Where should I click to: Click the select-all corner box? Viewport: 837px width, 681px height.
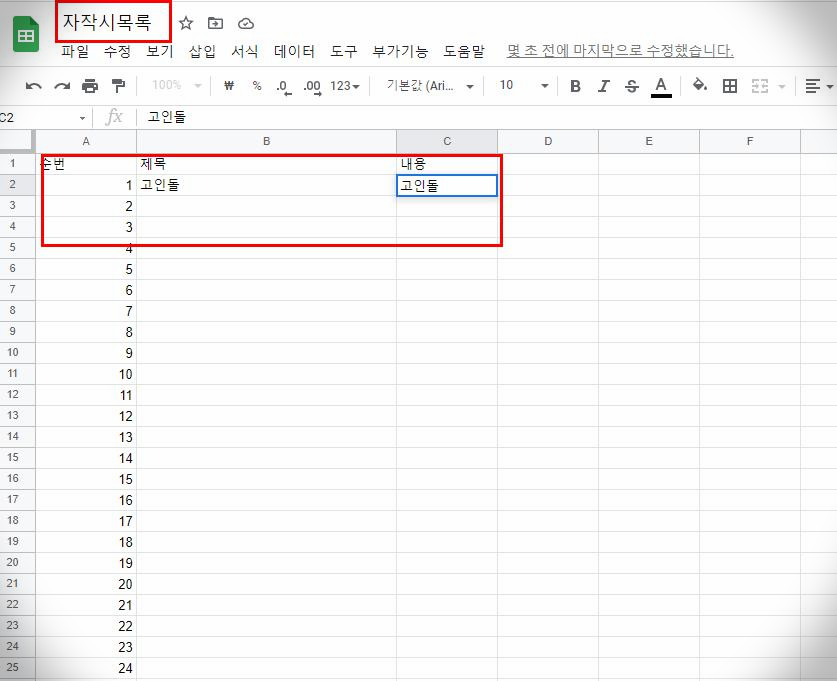click(x=18, y=141)
